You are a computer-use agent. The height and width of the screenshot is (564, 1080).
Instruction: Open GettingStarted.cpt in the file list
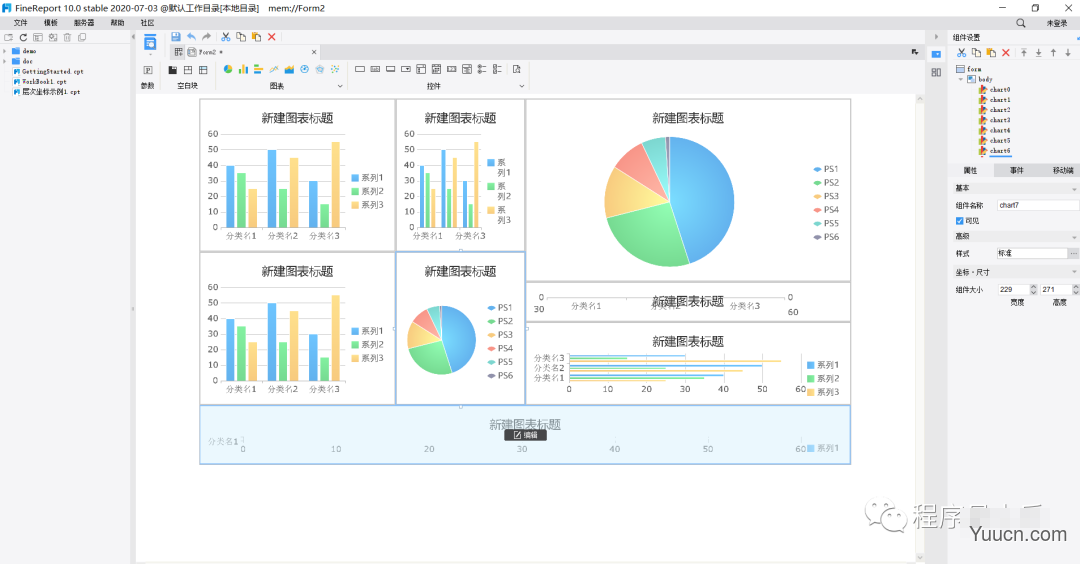[48, 72]
